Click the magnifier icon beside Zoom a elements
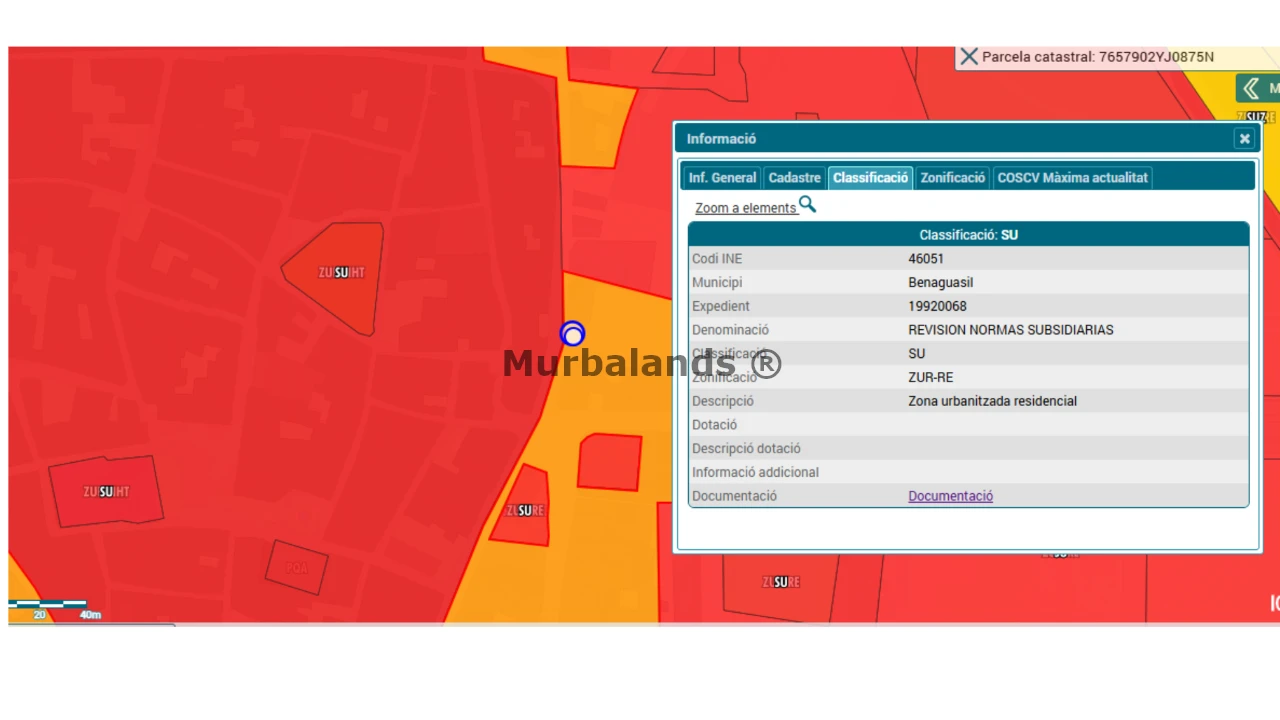The image size is (1280, 720). [x=807, y=205]
